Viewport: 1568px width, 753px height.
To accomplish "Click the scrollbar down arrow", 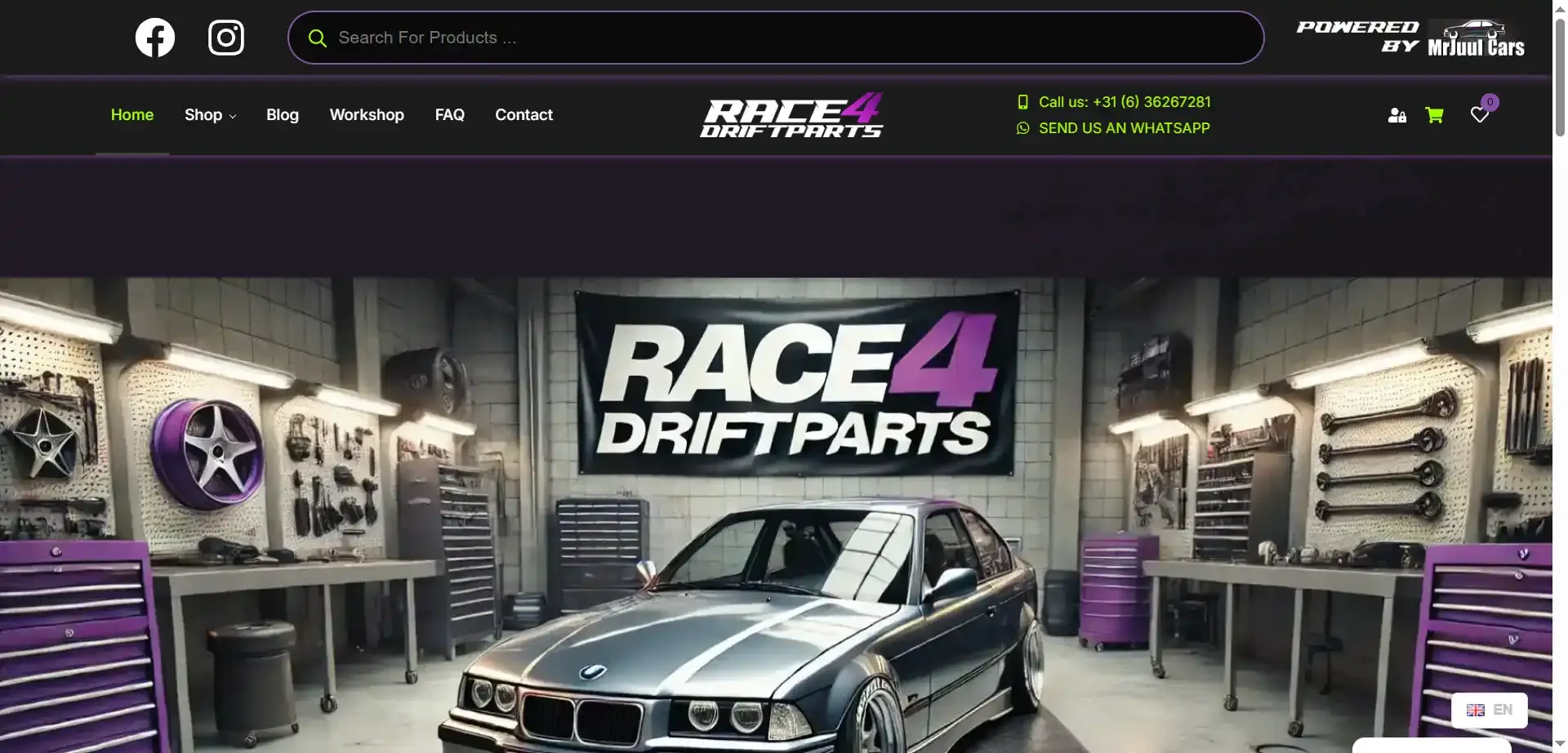I will 1560,745.
